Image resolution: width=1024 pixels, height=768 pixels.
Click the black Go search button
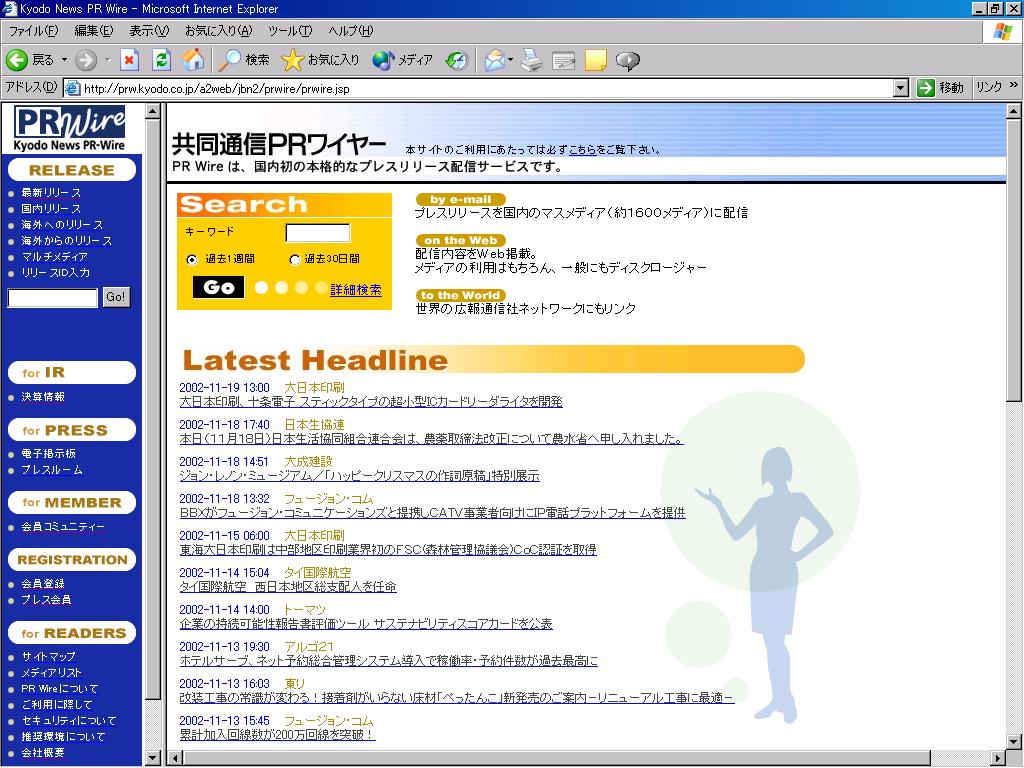click(x=219, y=287)
